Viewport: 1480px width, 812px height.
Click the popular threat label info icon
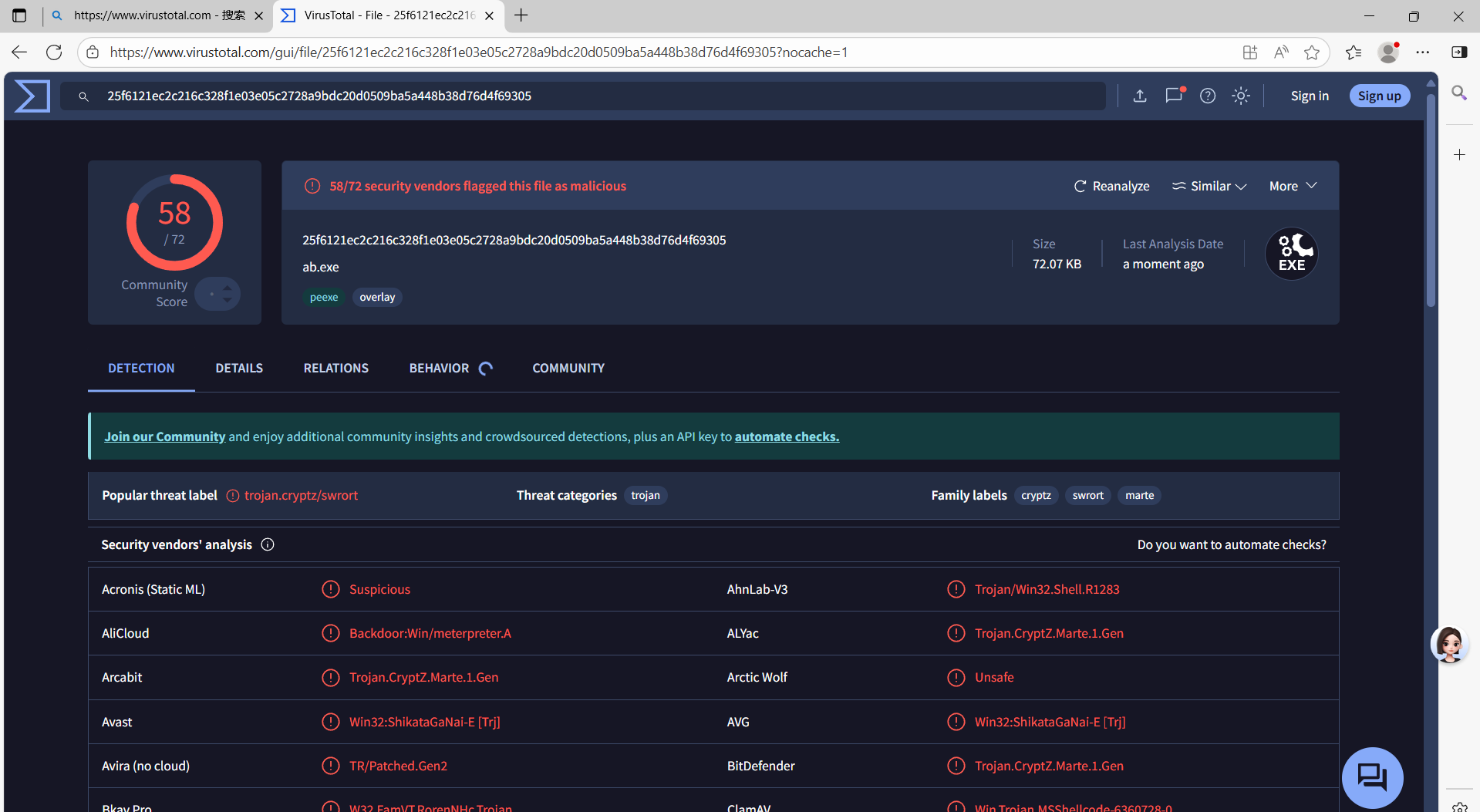pyautogui.click(x=233, y=496)
